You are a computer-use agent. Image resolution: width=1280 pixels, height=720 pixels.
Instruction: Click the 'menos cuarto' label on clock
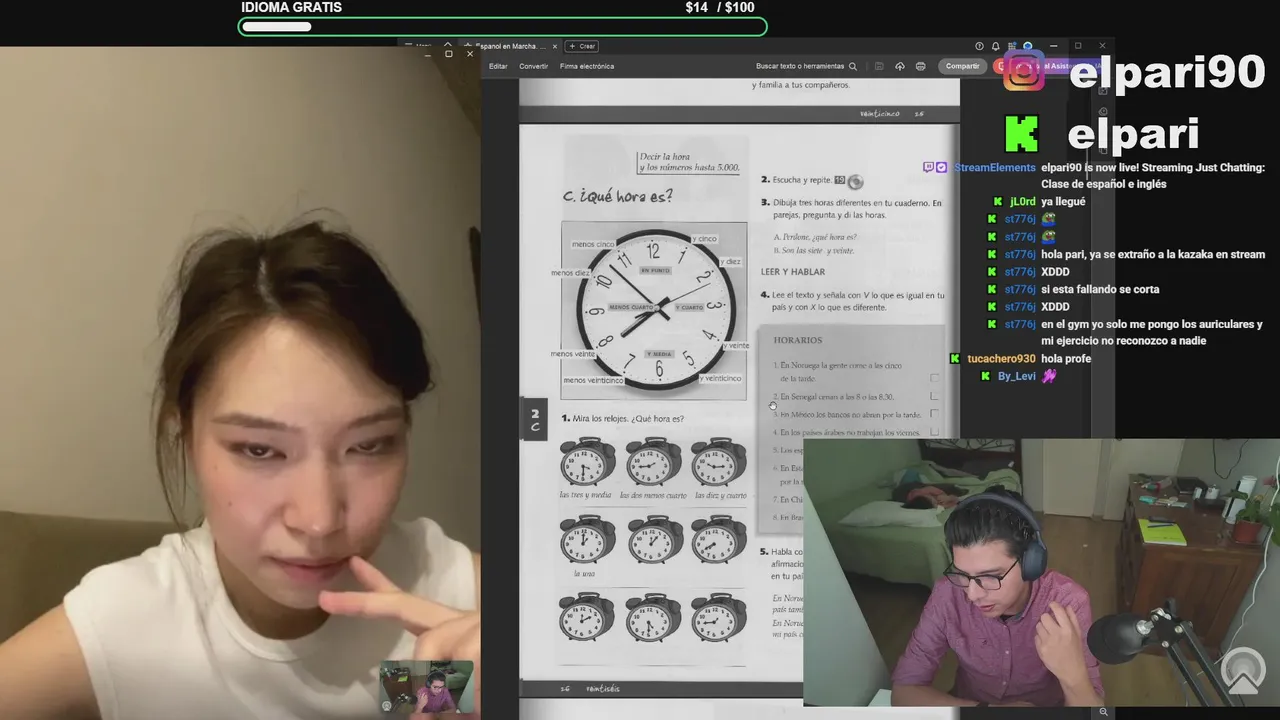pyautogui.click(x=630, y=307)
